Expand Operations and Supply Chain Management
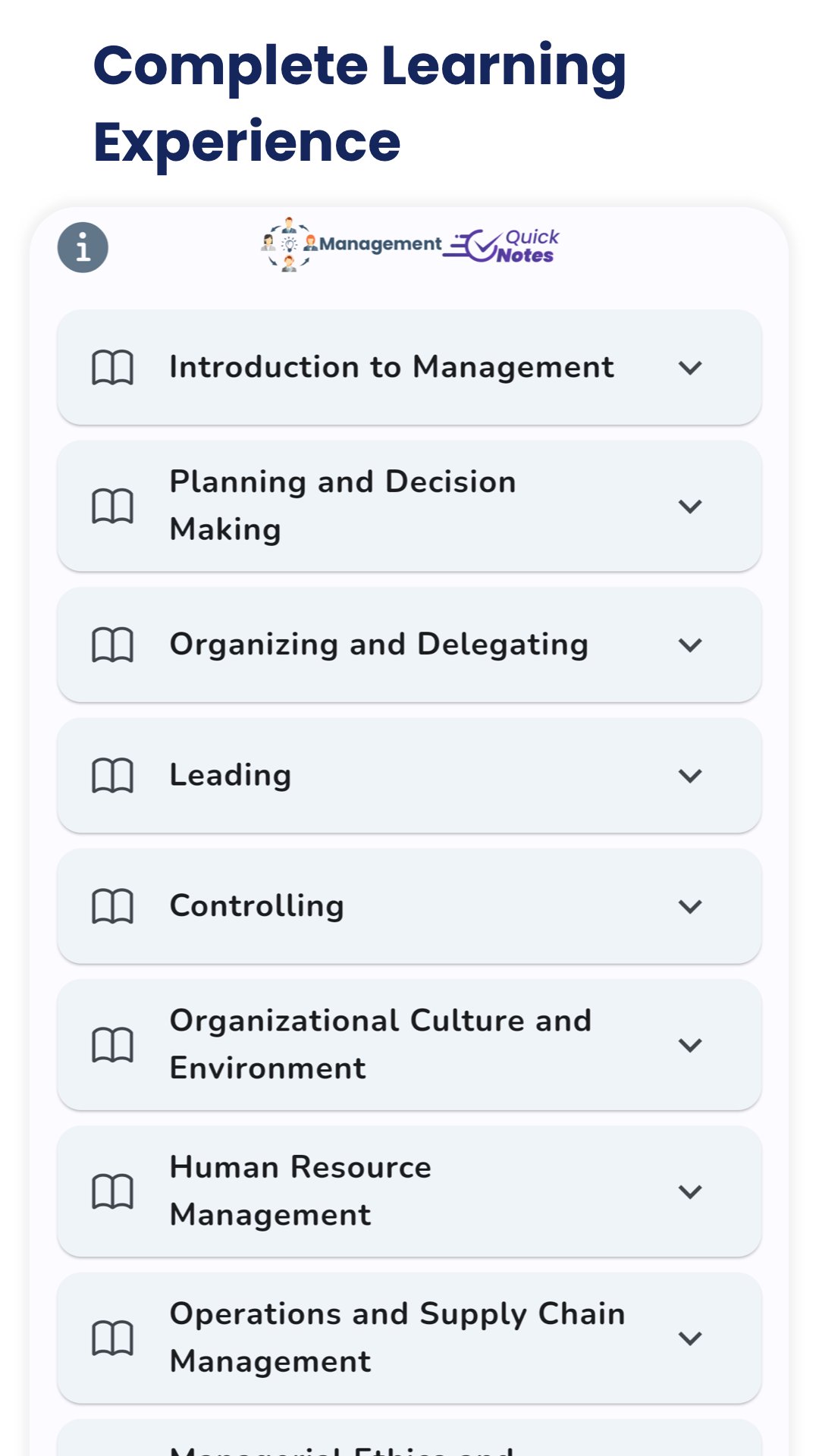 point(690,1337)
